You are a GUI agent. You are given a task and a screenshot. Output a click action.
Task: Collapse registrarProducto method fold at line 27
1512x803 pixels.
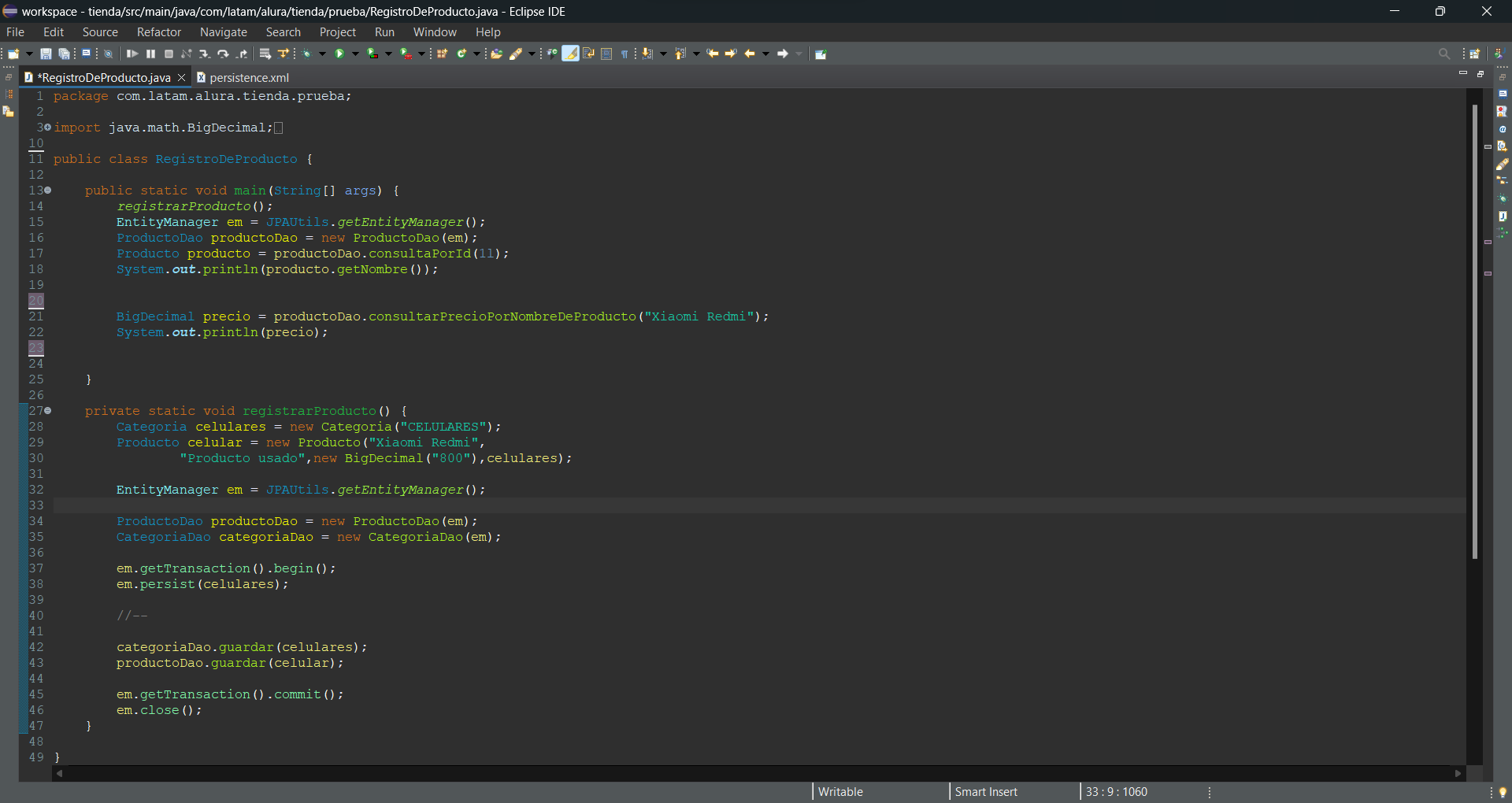tap(48, 411)
